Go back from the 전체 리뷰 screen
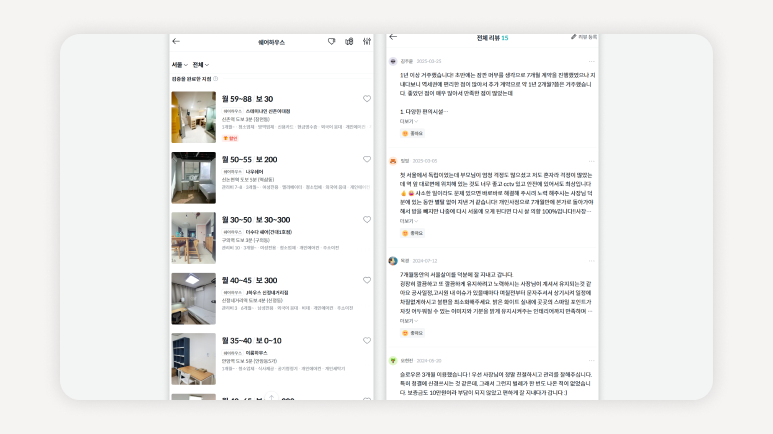 (x=393, y=37)
